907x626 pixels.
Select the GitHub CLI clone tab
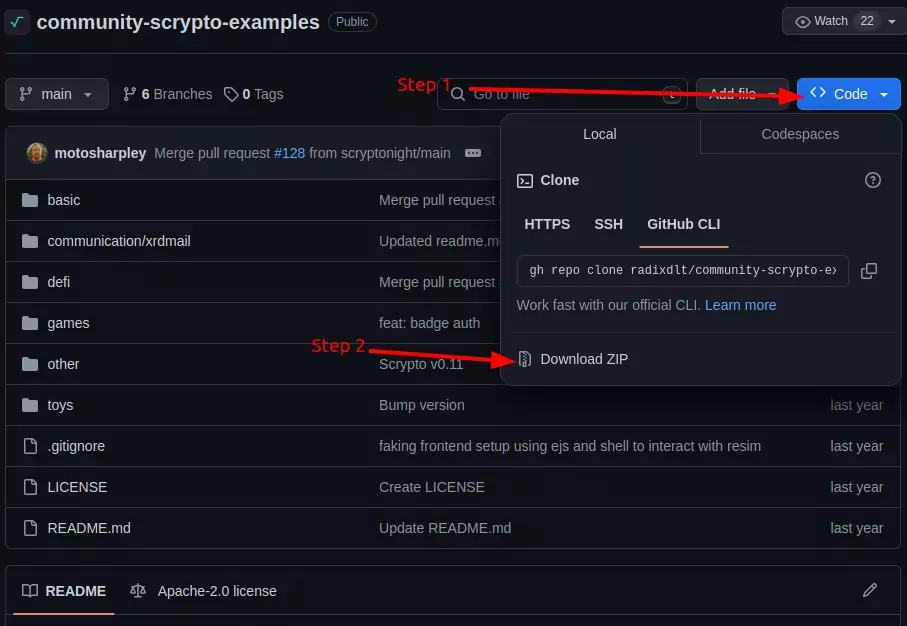[x=684, y=224]
